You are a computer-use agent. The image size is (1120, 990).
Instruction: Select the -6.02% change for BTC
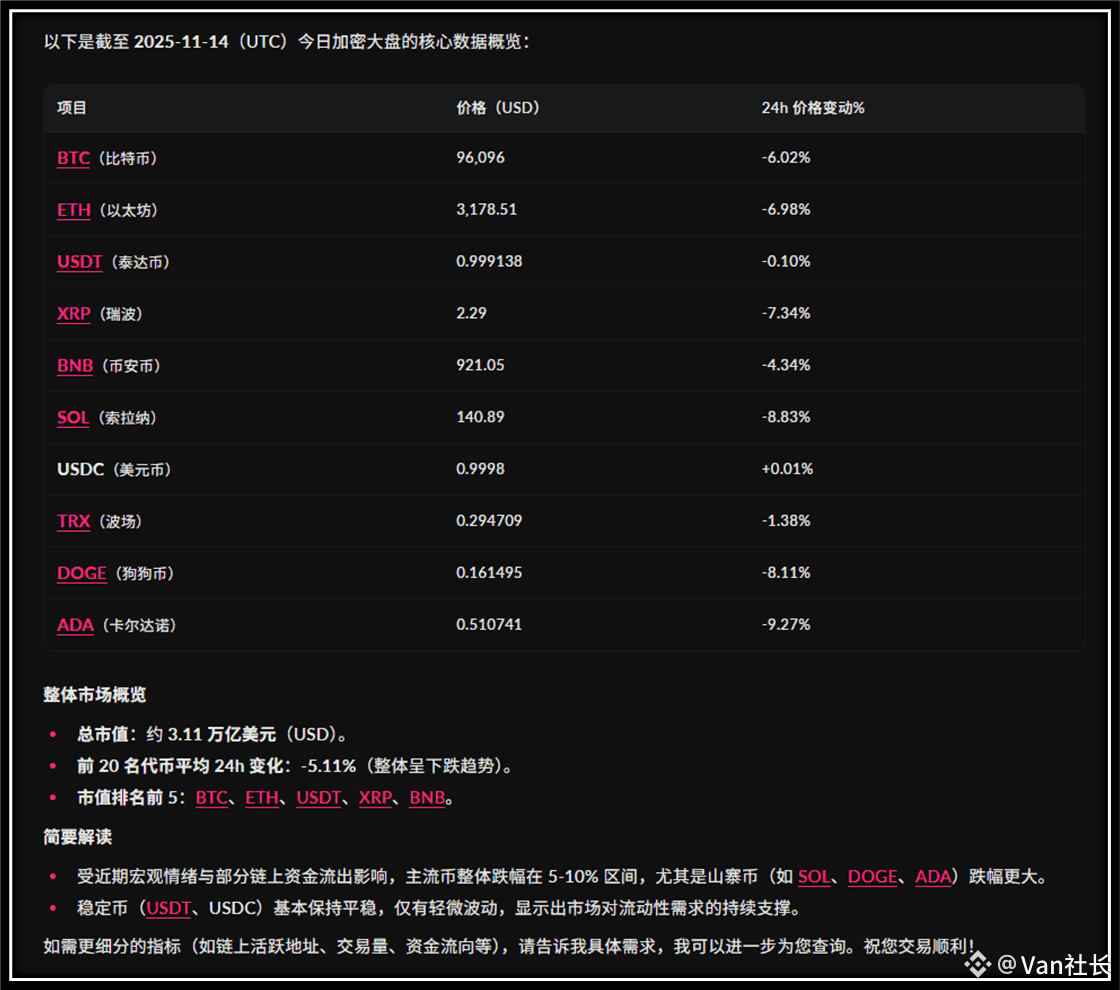(786, 157)
